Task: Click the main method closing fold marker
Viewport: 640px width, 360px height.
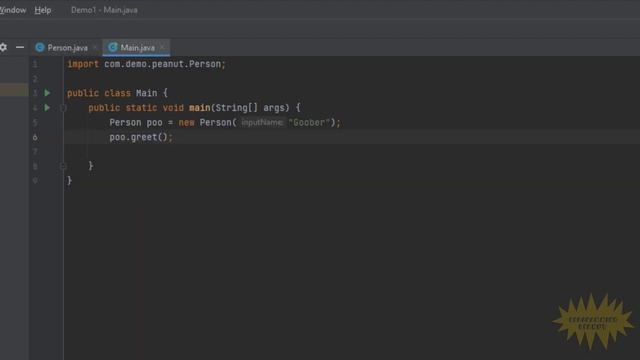Action: point(63,166)
